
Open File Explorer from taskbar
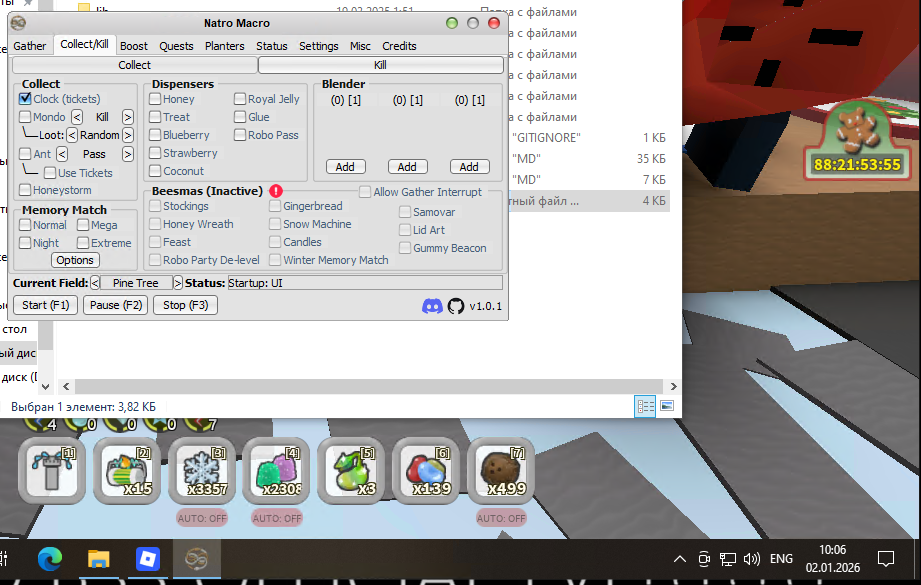99,559
